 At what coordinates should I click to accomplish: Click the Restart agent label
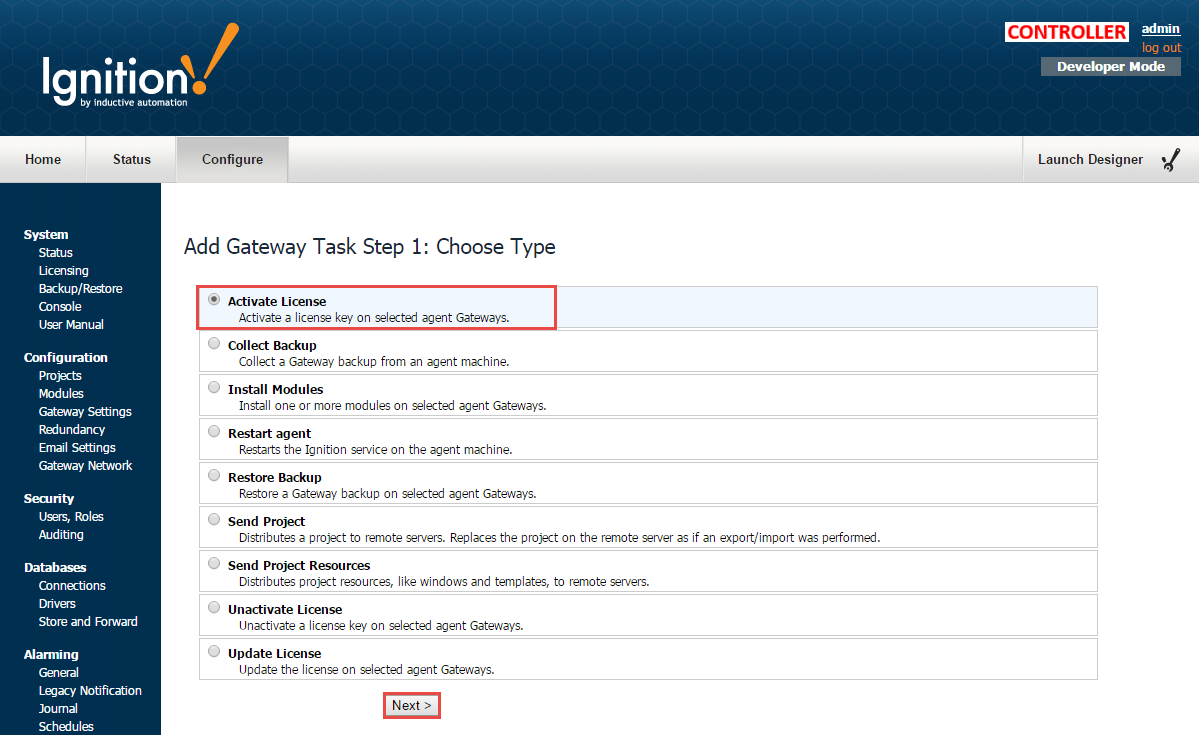coord(269,433)
